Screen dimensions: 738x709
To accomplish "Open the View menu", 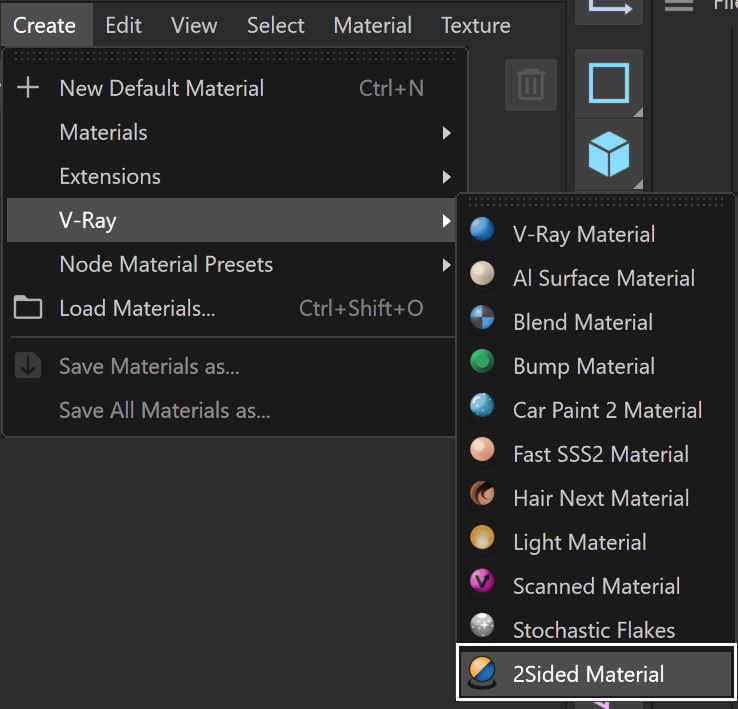I will coord(194,25).
